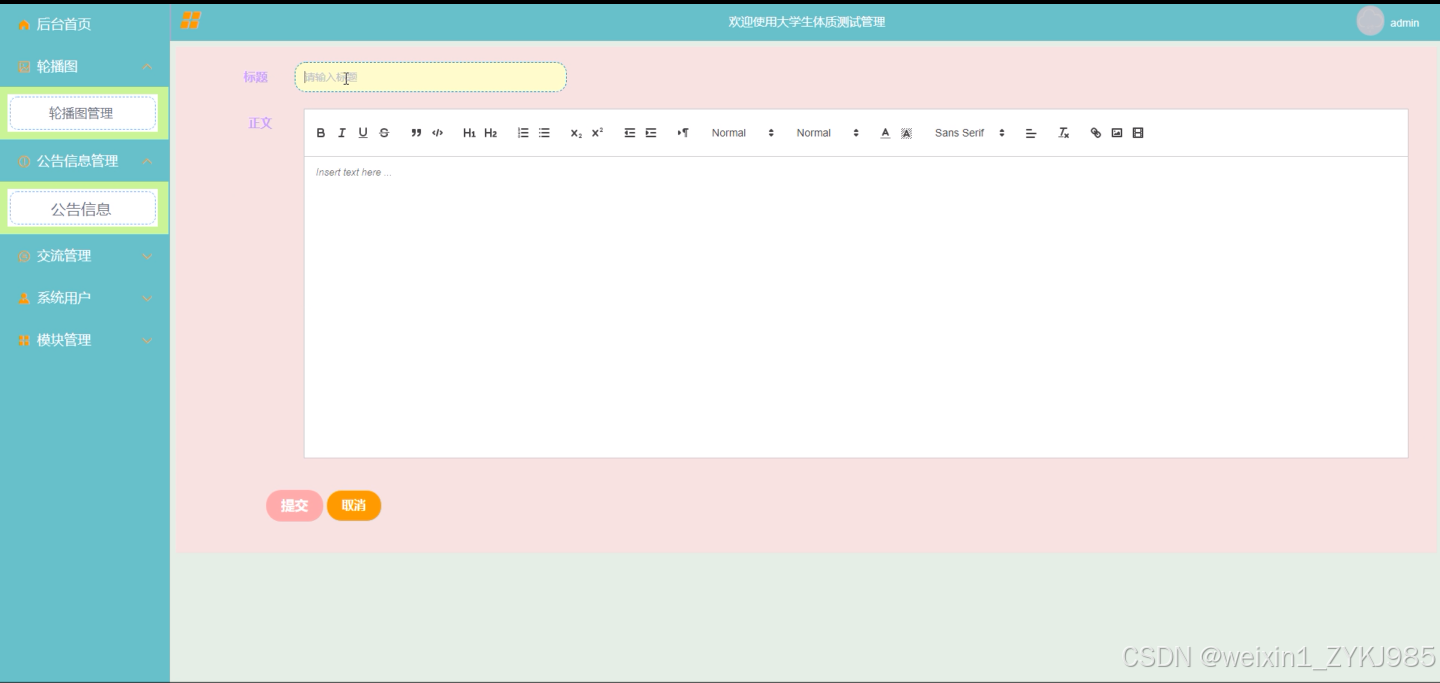Click the admin username label

1404,23
